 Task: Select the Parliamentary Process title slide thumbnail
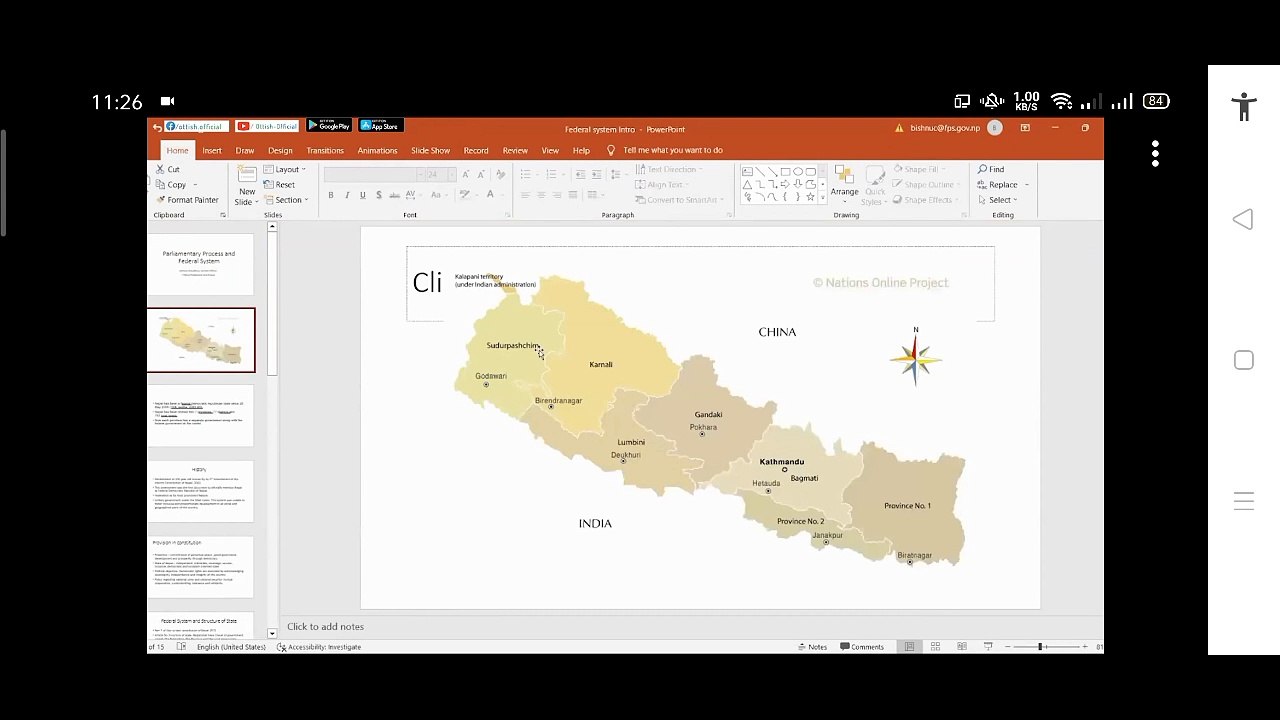tap(200, 265)
